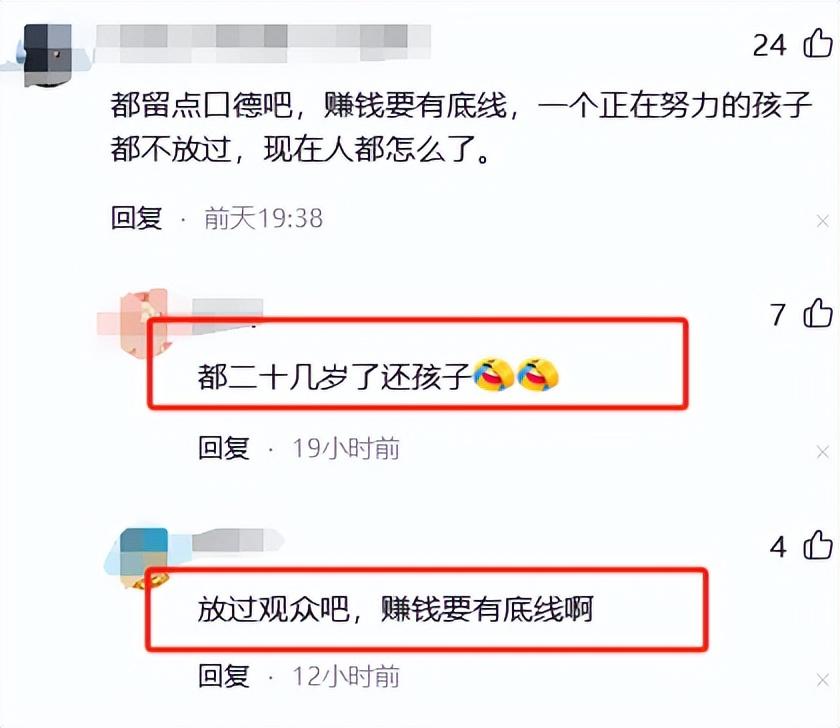Dismiss the comment posted 前天19:38 via X
840x728 pixels.
[x=823, y=221]
